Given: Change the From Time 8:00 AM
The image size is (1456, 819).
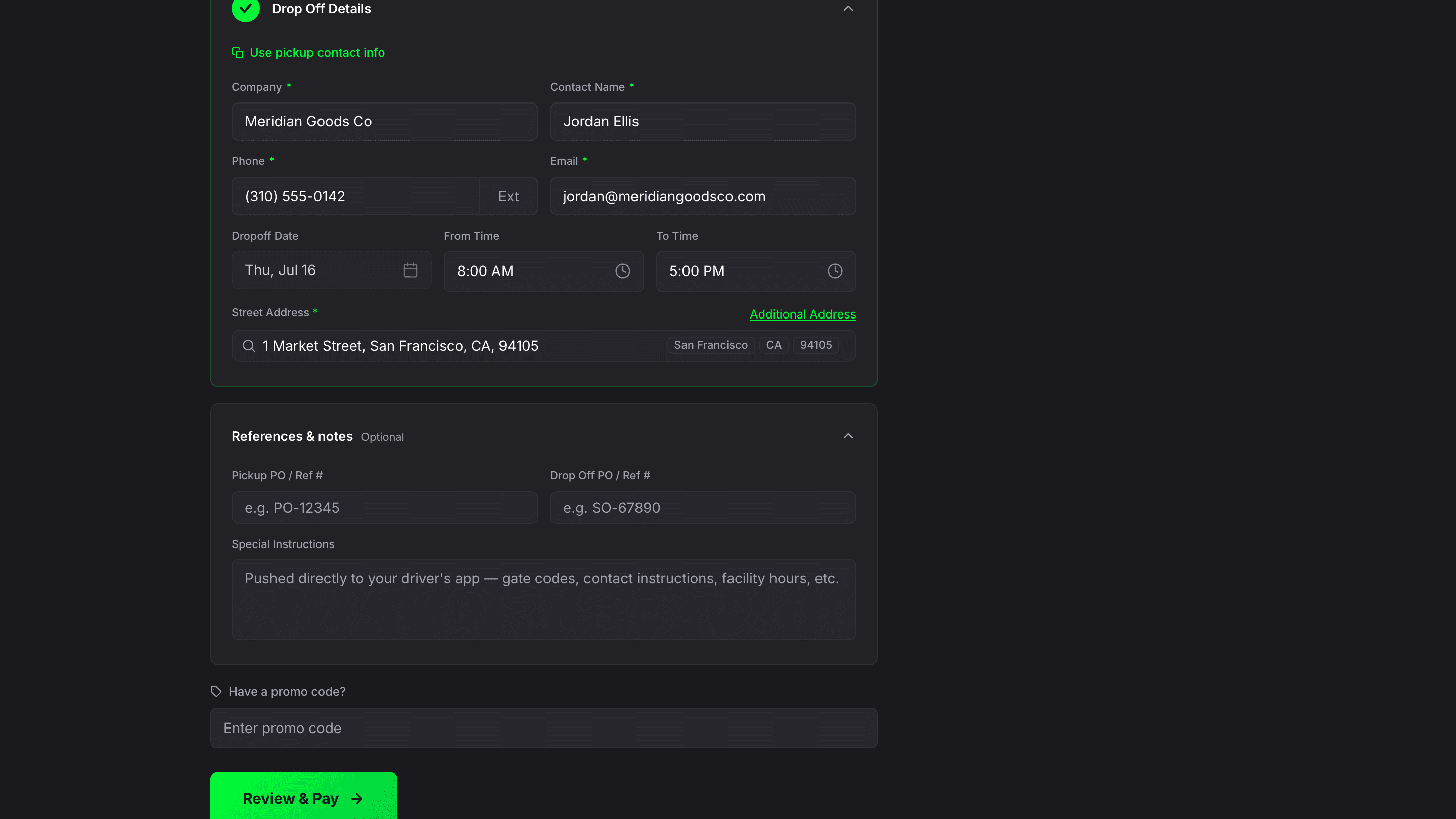Looking at the screenshot, I should [x=543, y=271].
